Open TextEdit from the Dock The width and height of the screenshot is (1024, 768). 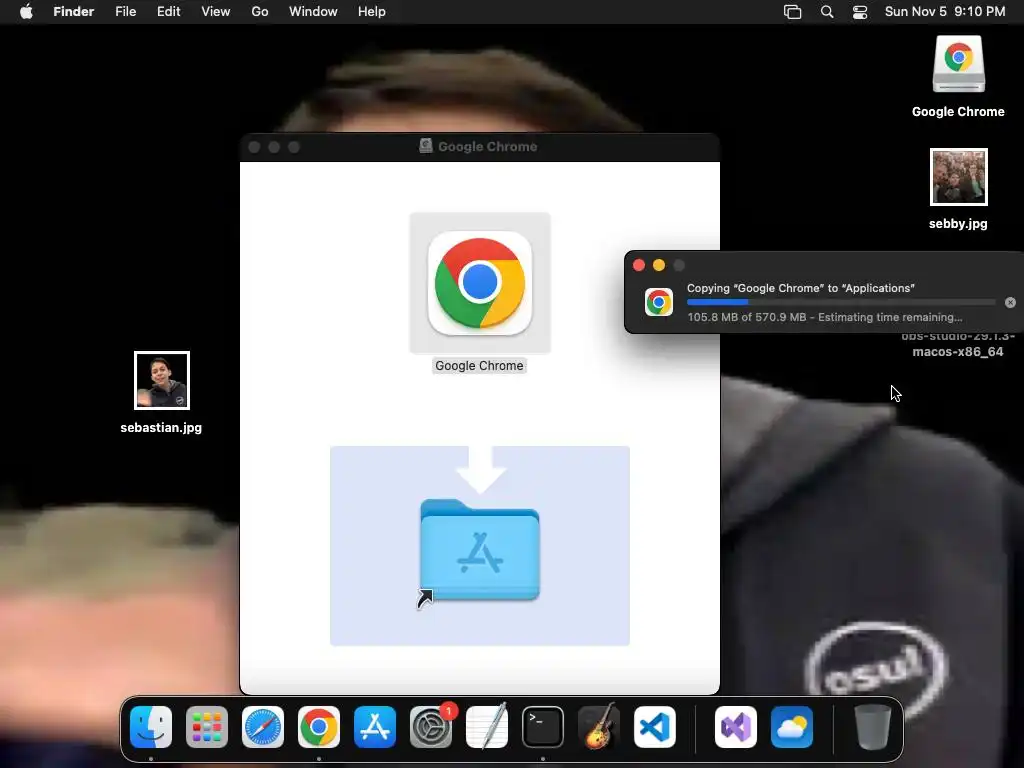pyautogui.click(x=487, y=726)
